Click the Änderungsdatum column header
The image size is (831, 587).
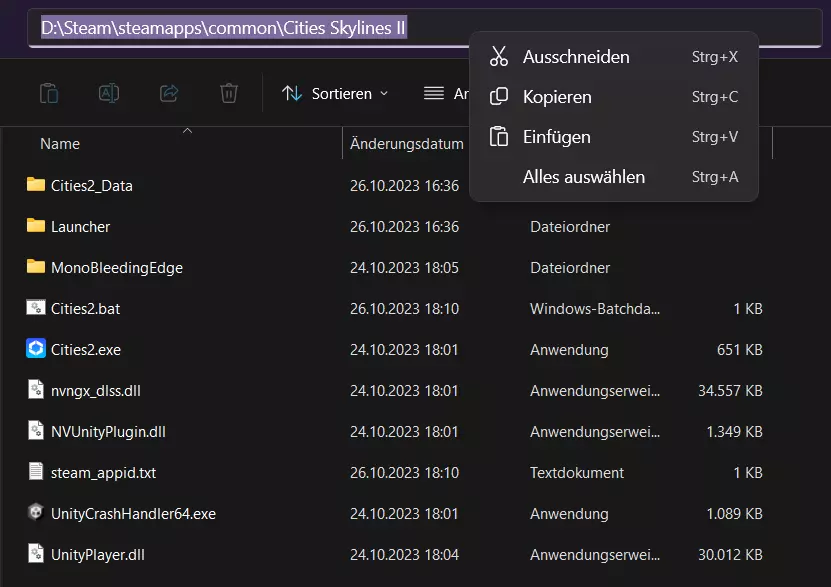[406, 144]
